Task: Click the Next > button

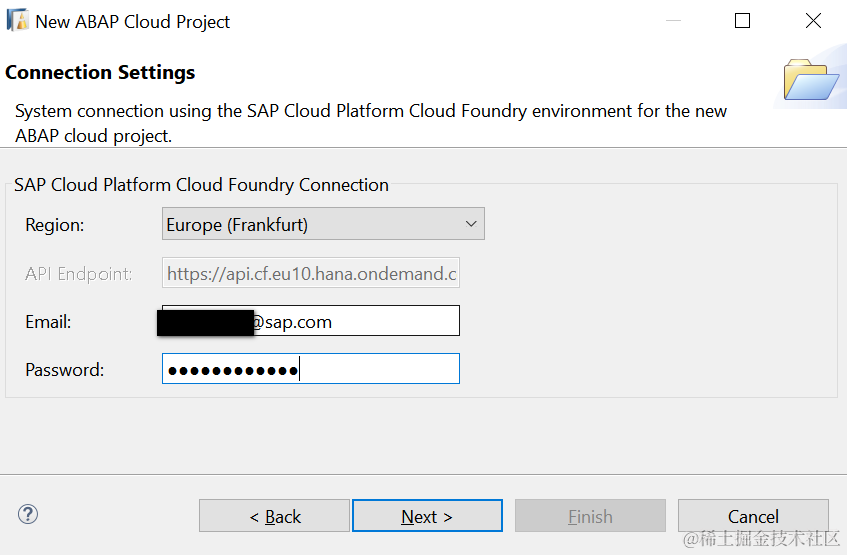Action: point(427,516)
